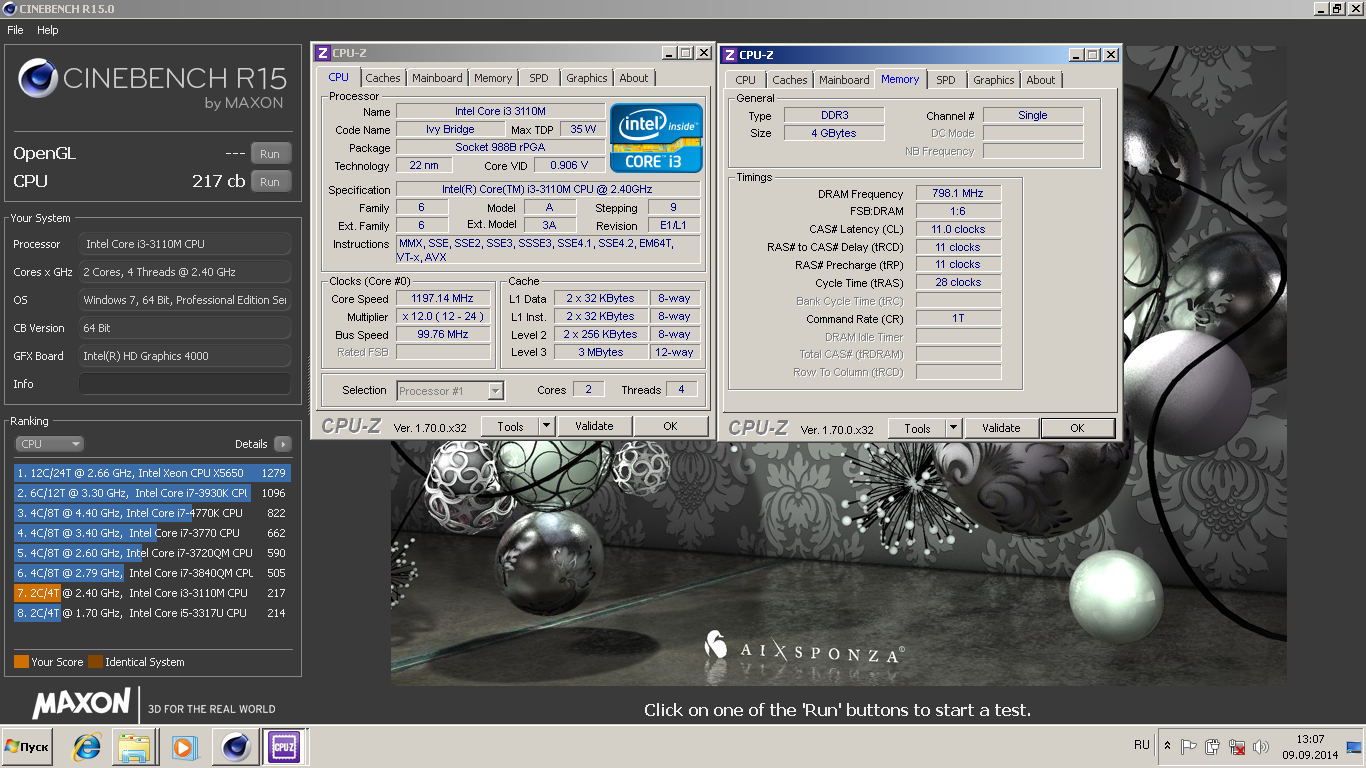Open Memory tab in left CPU-Z window
This screenshot has height=768, width=1366.
point(493,78)
